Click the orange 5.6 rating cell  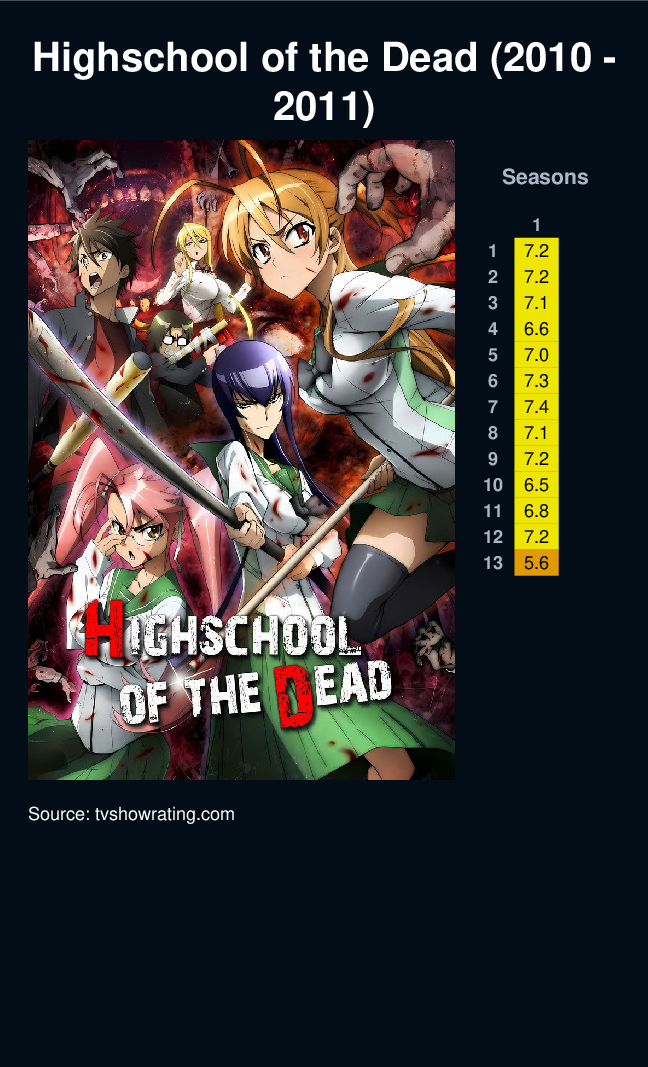[x=536, y=562]
